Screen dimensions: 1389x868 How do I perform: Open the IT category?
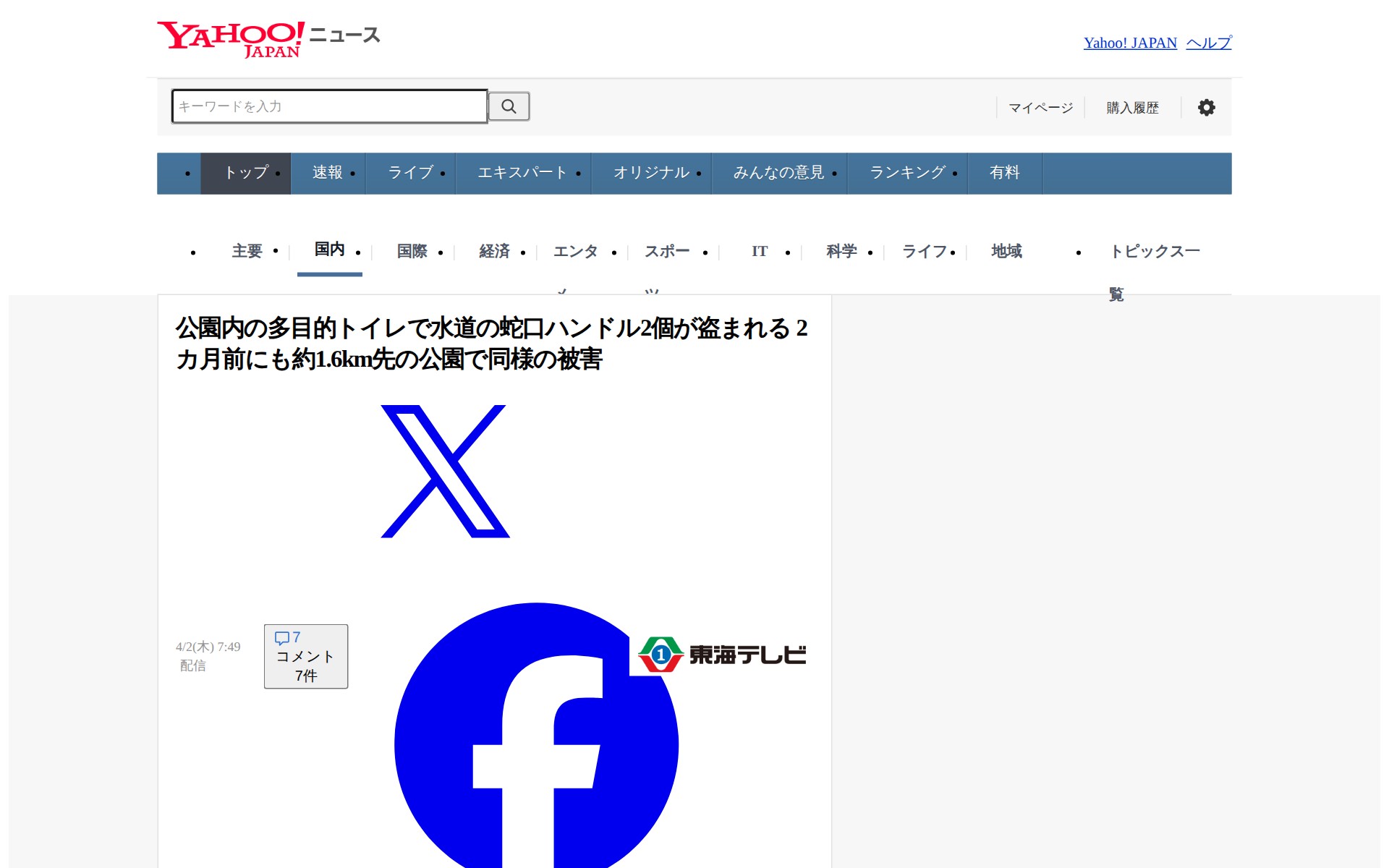point(759,251)
